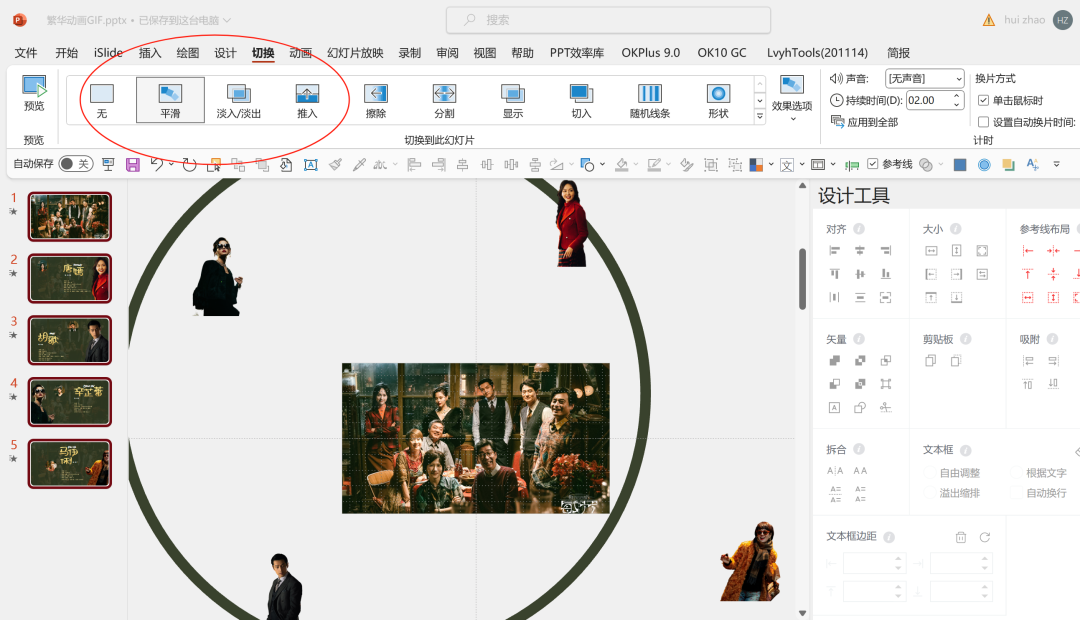Toggle the 自动保存 AutoSave switch
Viewport: 1080px width, 620px height.
click(76, 164)
